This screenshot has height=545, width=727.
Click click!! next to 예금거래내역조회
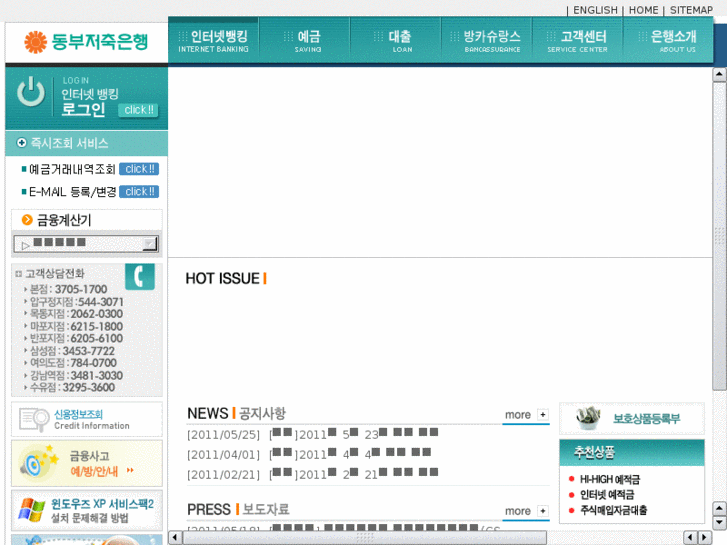pos(139,169)
